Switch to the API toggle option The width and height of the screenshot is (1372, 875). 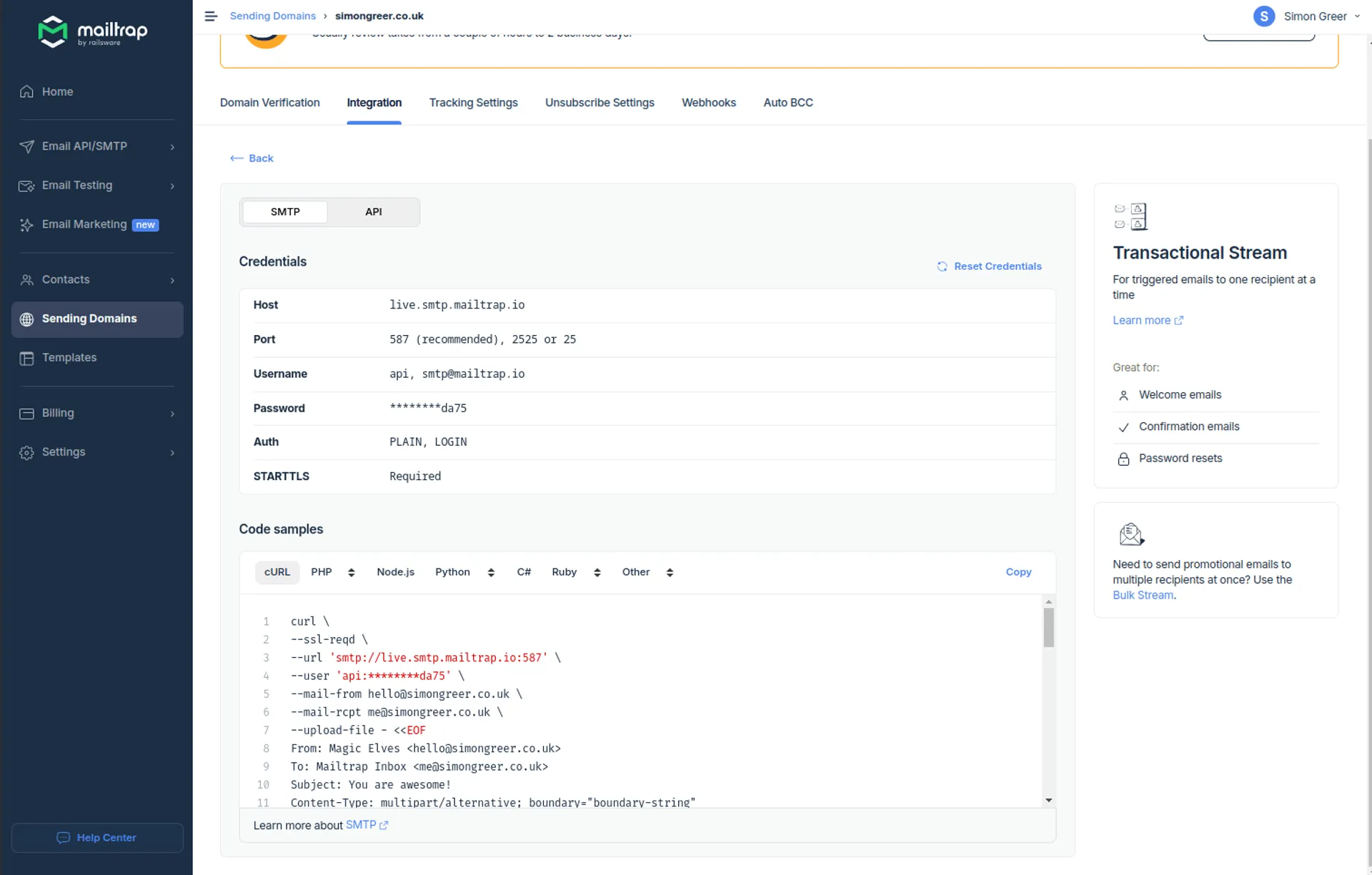[373, 212]
